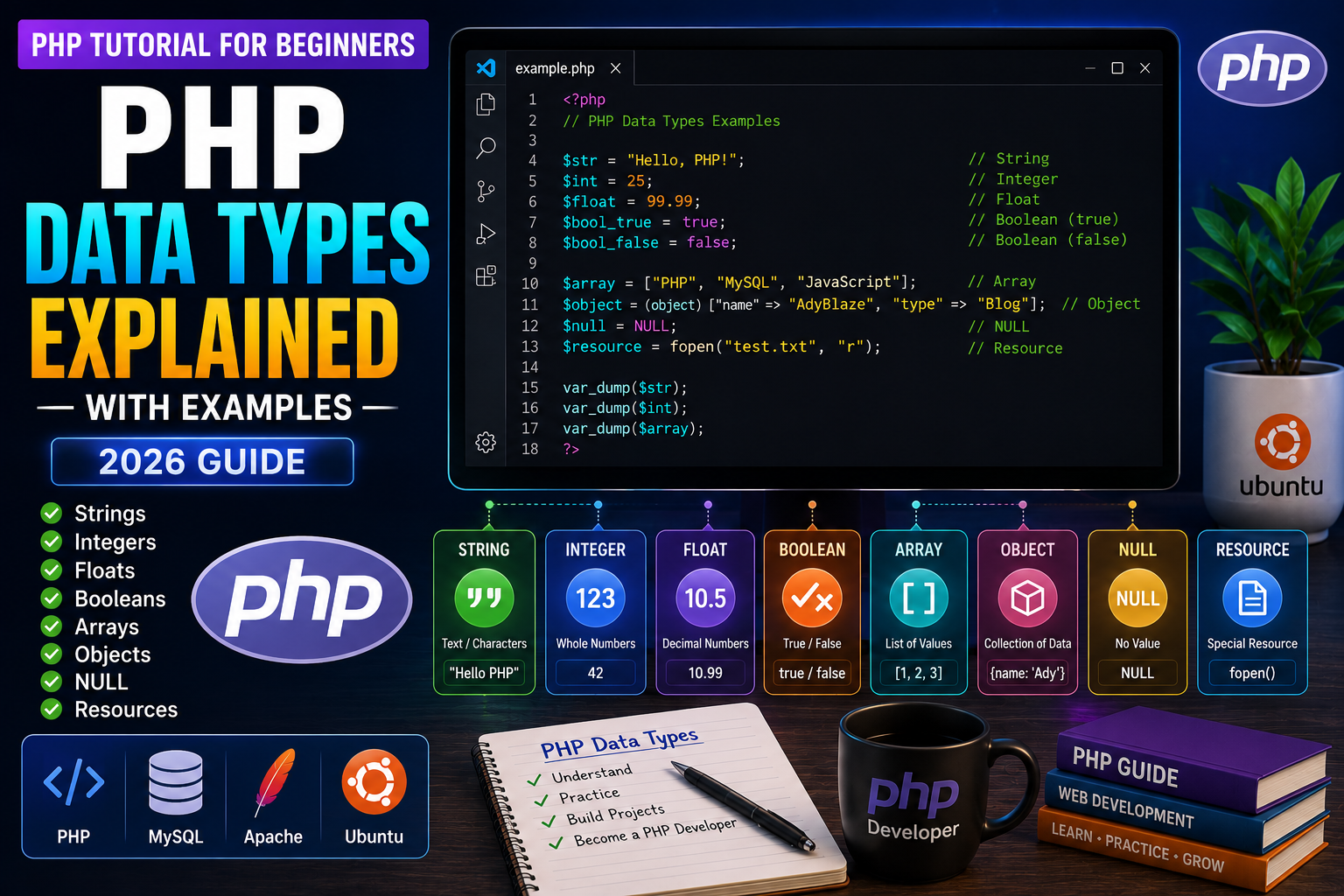1344x896 pixels.
Task: Open Source Control branch icon in sidebar
Action: click(x=486, y=191)
